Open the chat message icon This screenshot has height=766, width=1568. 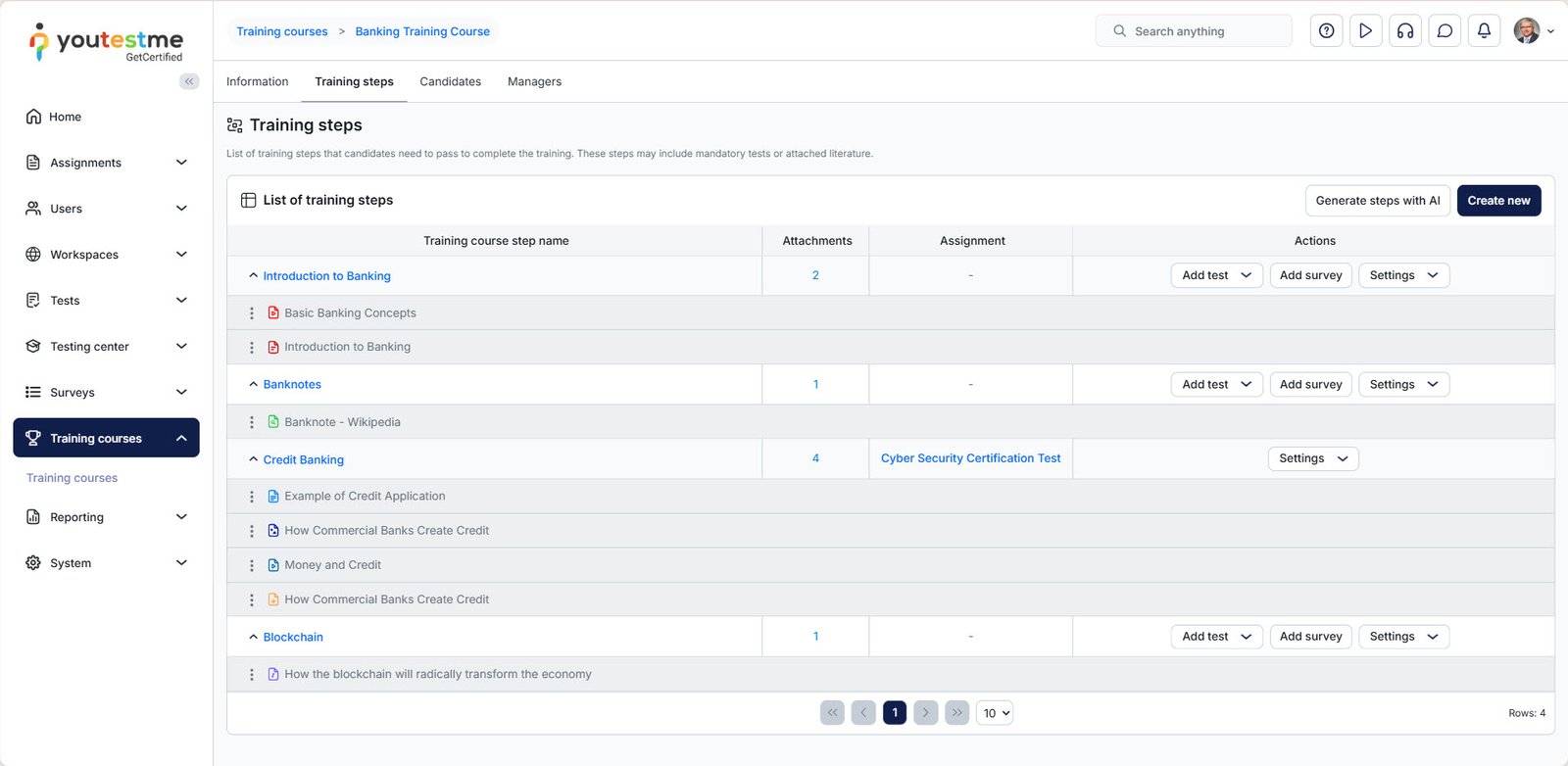1445,31
